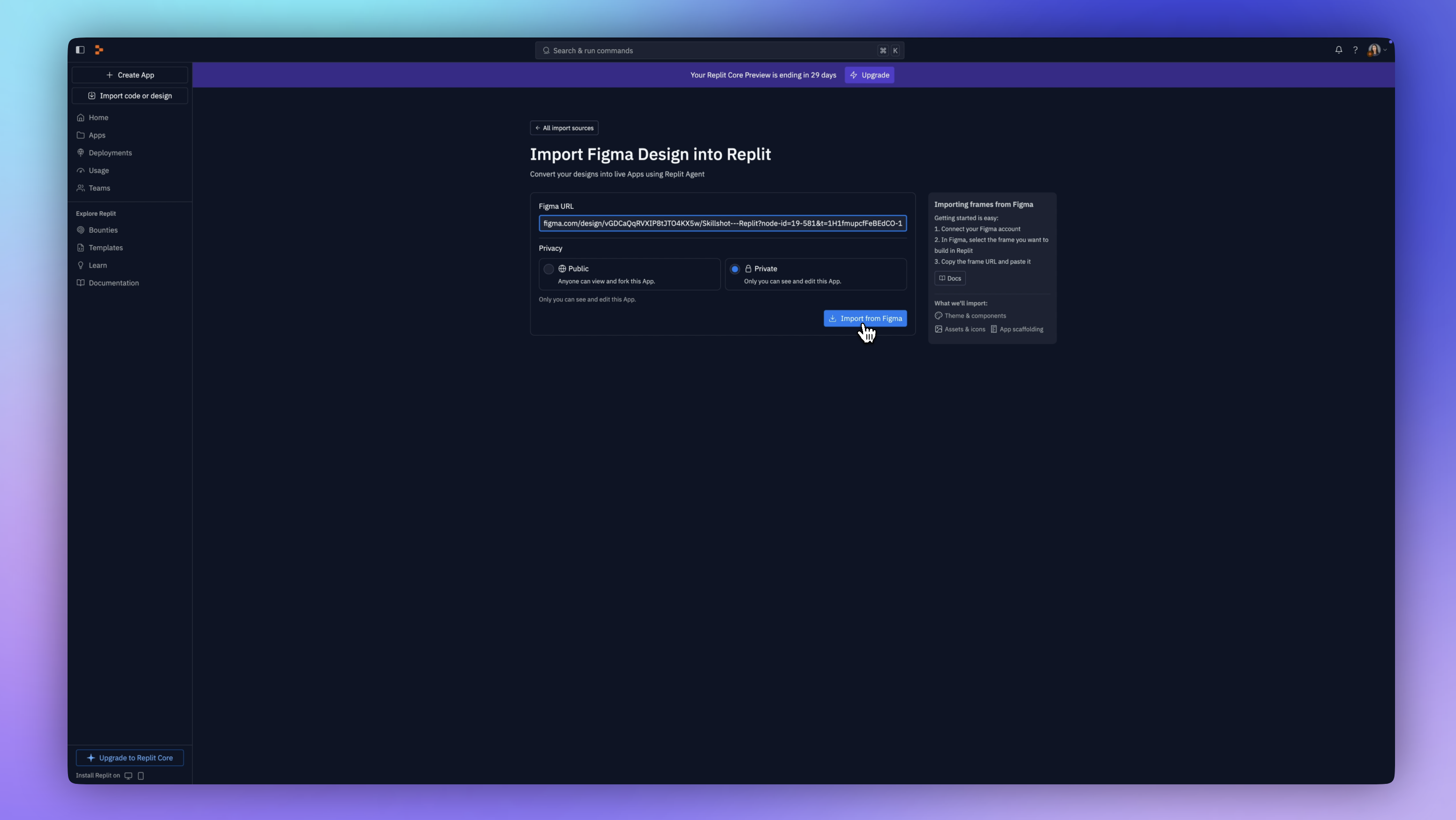Click the install Replit mobile icon
1456x820 pixels.
pyautogui.click(x=141, y=775)
